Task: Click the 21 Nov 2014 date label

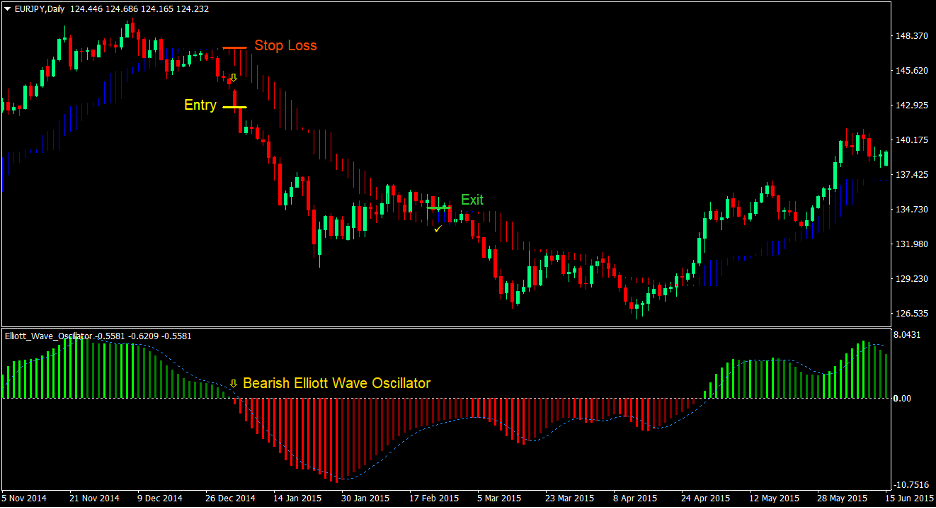Action: coord(94,498)
